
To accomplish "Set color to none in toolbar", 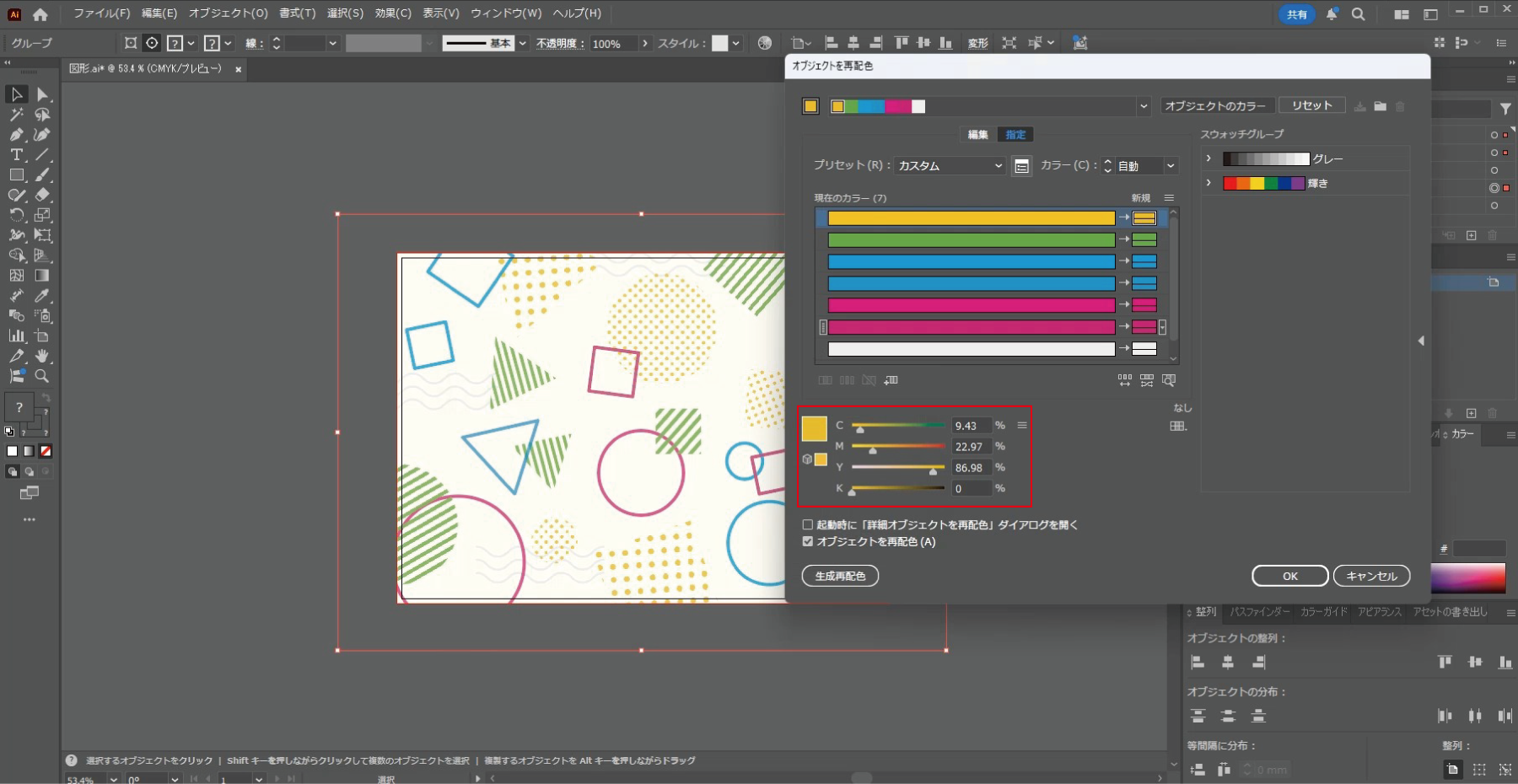I will 46,451.
